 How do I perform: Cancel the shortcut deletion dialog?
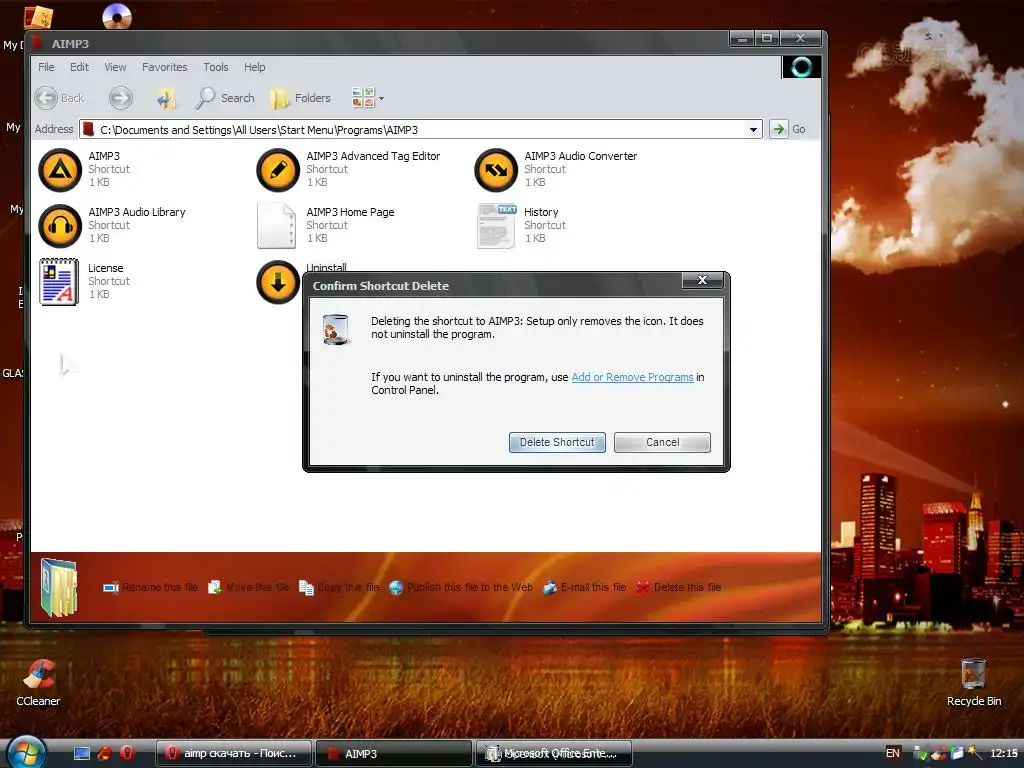pos(662,442)
